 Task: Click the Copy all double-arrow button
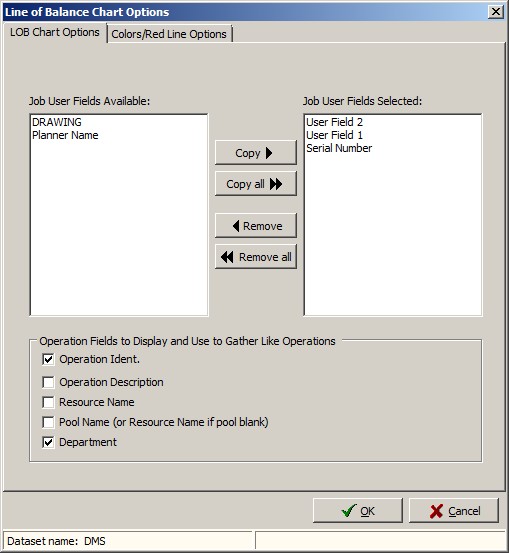pyautogui.click(x=256, y=184)
